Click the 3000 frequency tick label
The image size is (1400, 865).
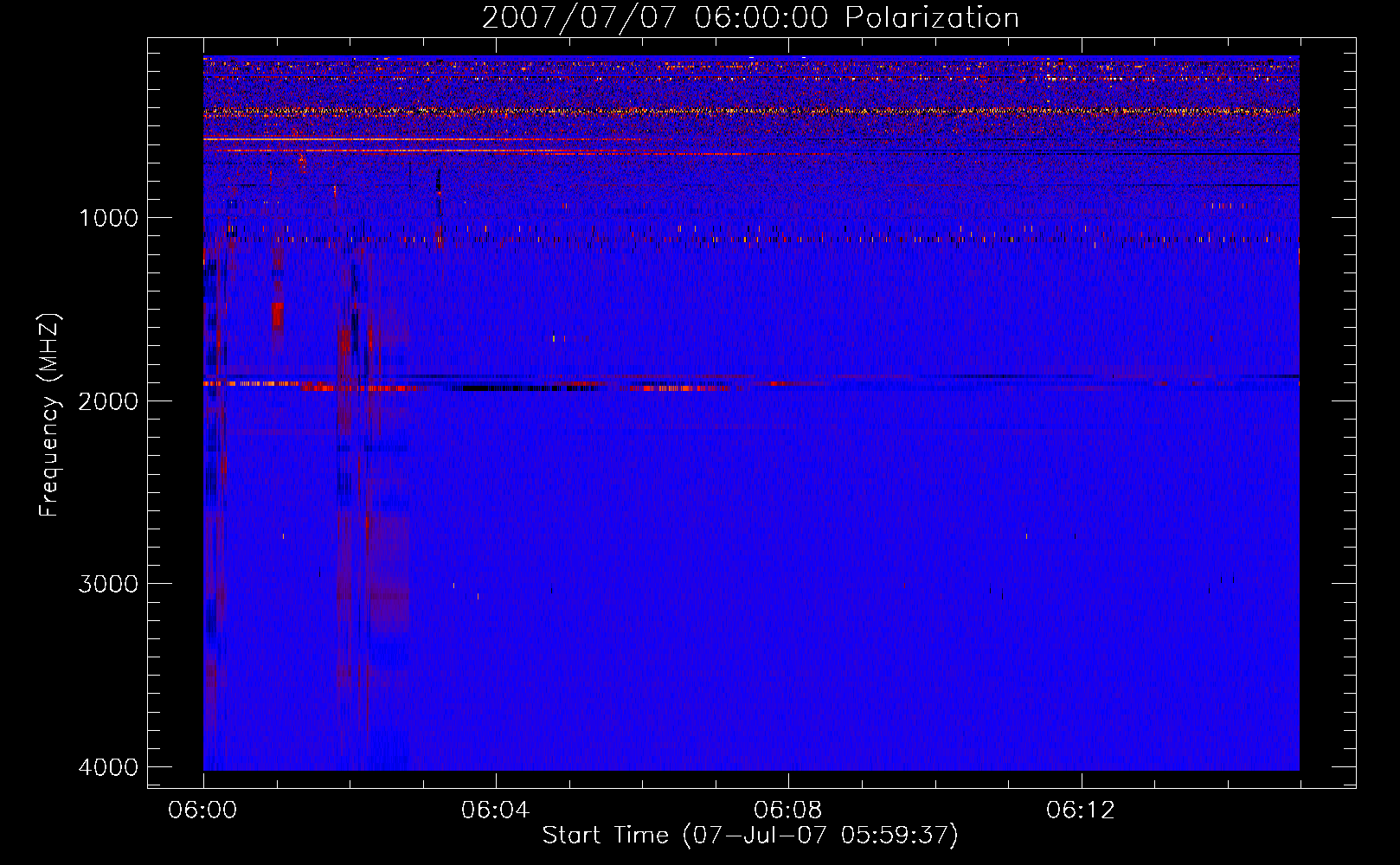pyautogui.click(x=108, y=584)
